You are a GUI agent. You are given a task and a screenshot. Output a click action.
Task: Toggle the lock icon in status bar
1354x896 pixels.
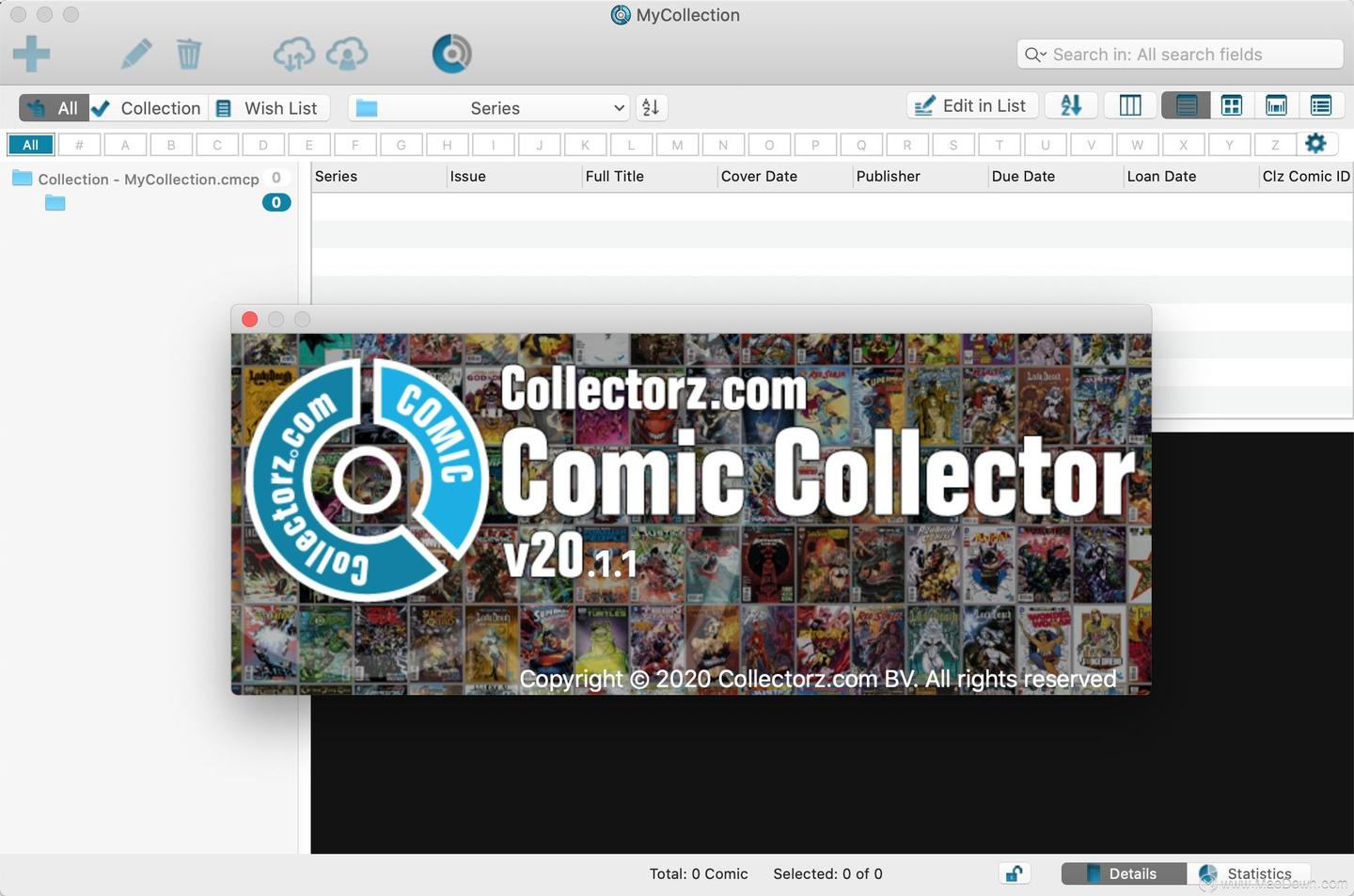[1015, 873]
